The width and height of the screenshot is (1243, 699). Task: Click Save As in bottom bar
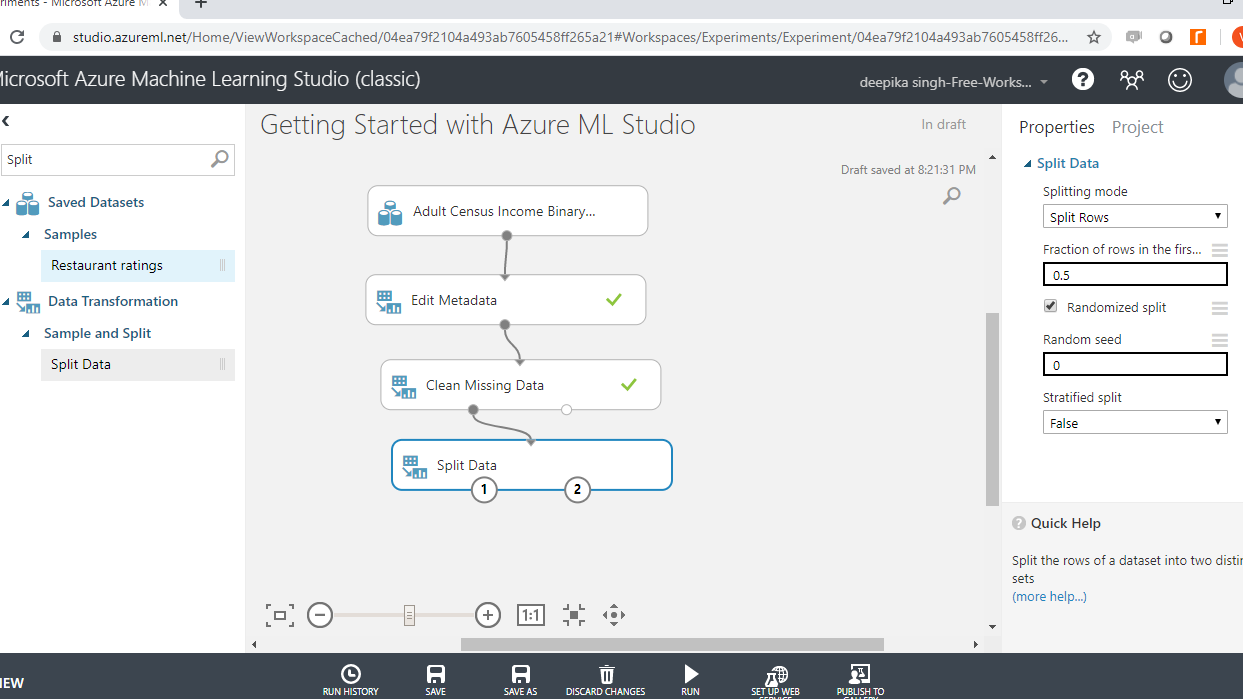(520, 680)
